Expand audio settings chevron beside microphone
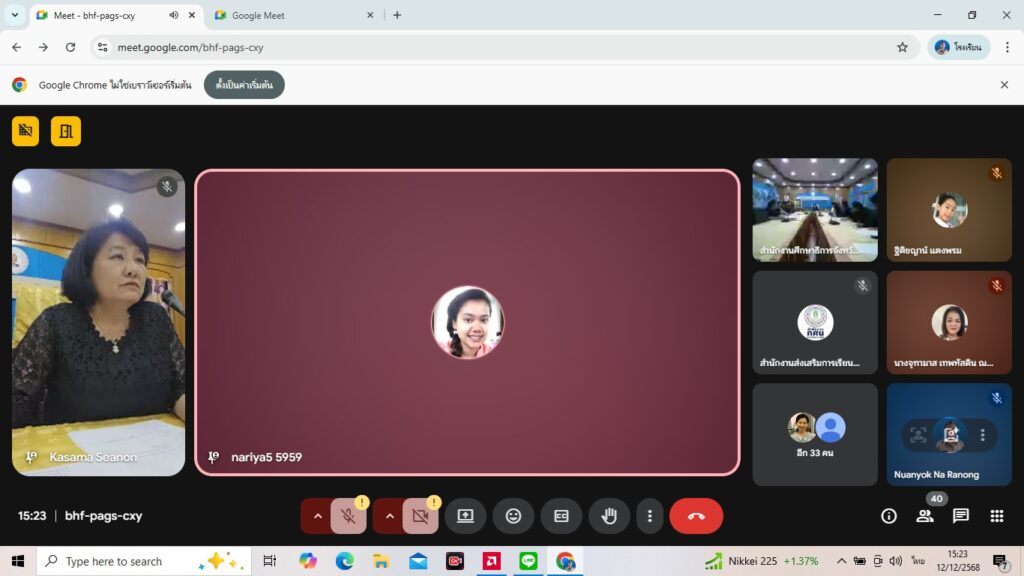The width and height of the screenshot is (1024, 576). tap(318, 516)
